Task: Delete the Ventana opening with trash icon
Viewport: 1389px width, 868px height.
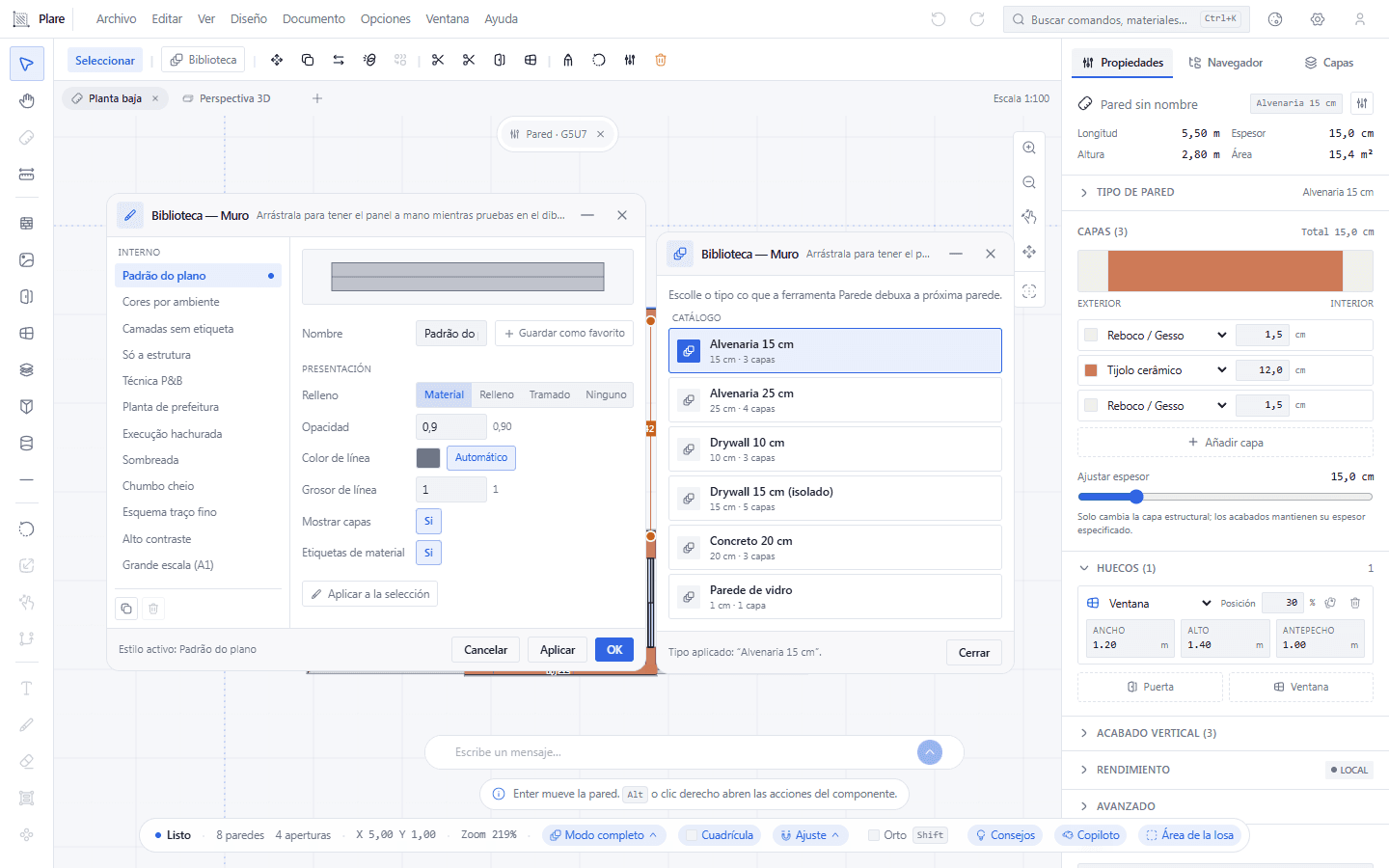Action: [1355, 603]
